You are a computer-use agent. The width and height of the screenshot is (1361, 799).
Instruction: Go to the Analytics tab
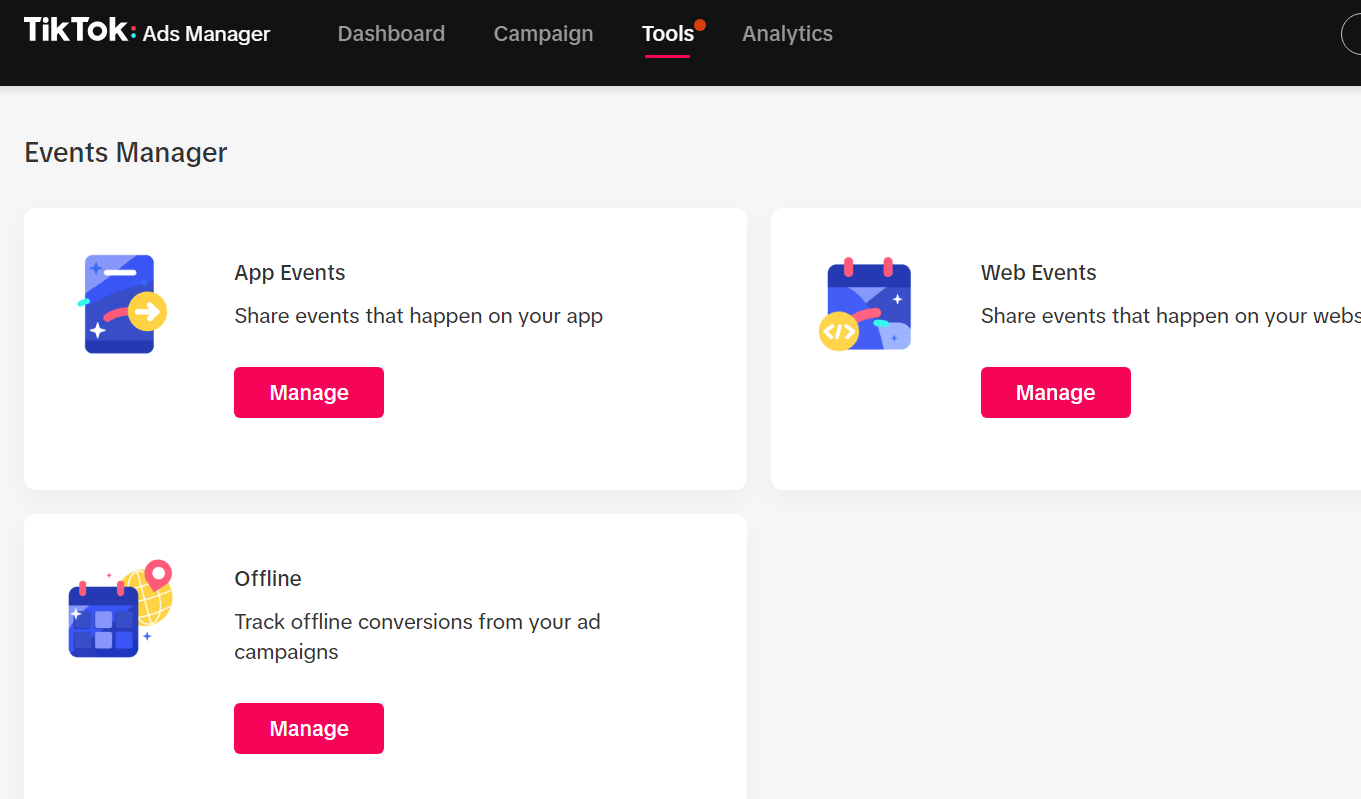pos(787,34)
